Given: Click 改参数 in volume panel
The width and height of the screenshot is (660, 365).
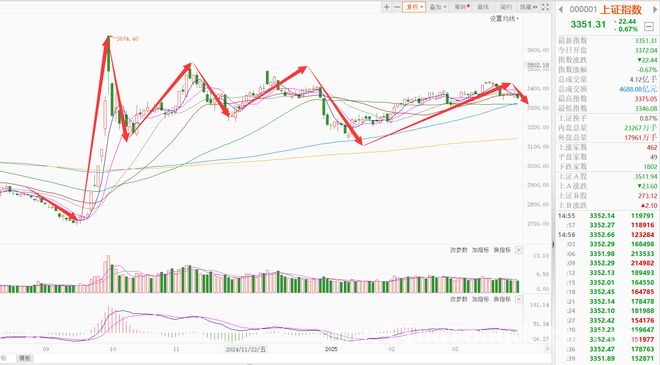Looking at the screenshot, I should (x=459, y=250).
